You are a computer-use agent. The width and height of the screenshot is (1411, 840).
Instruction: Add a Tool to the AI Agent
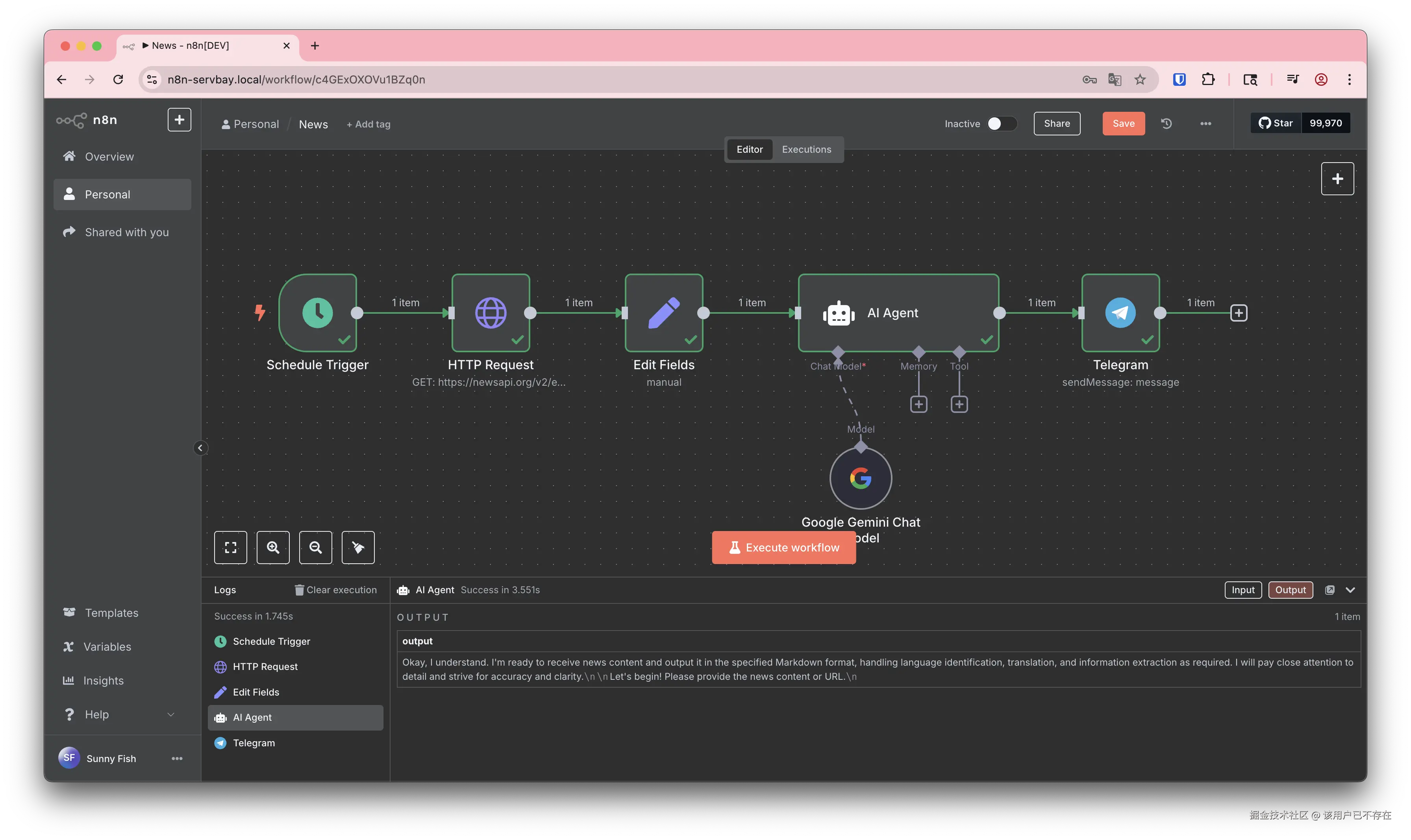959,404
